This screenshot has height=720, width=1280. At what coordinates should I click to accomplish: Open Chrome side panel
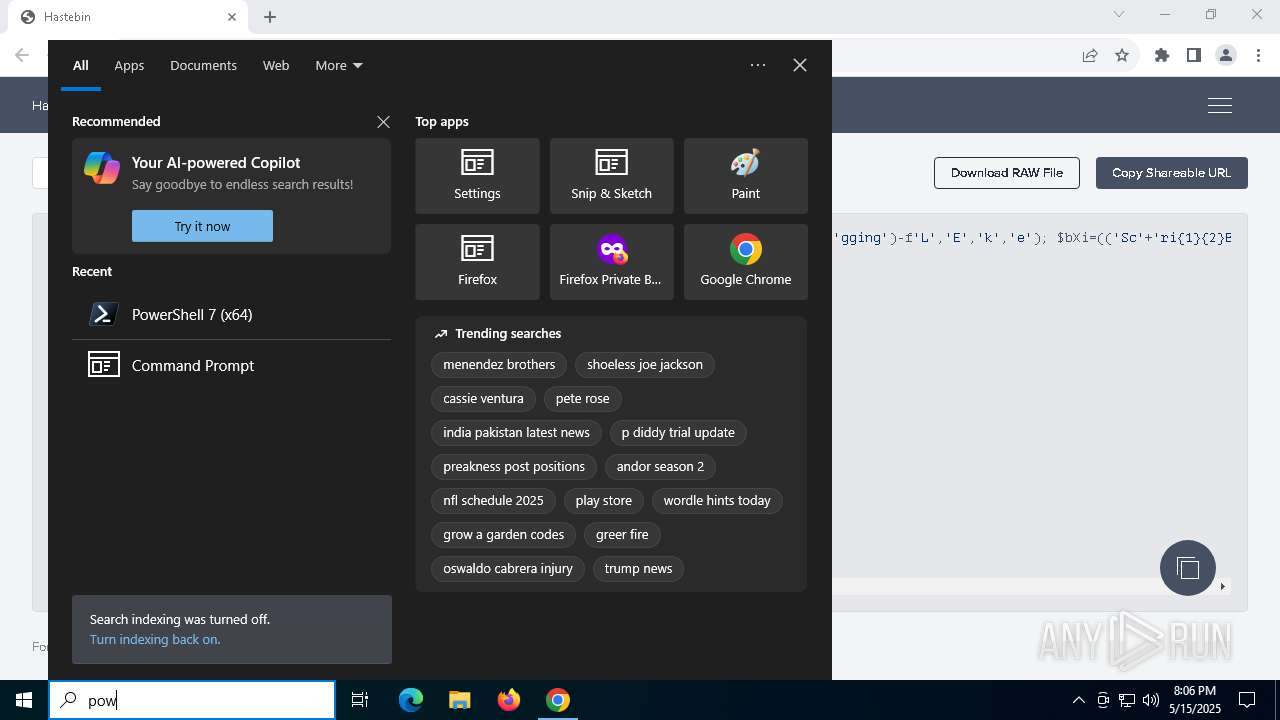1193,55
